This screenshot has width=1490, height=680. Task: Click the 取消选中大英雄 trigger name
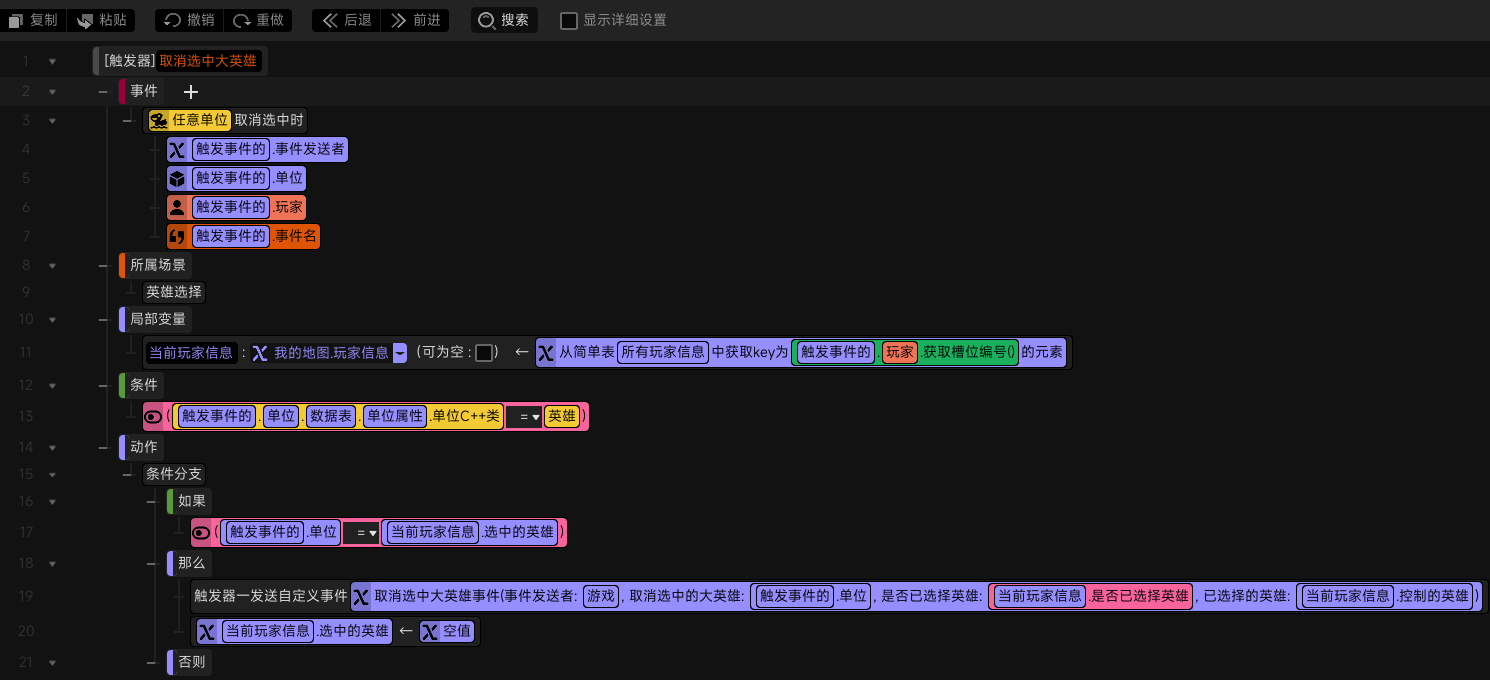click(208, 61)
